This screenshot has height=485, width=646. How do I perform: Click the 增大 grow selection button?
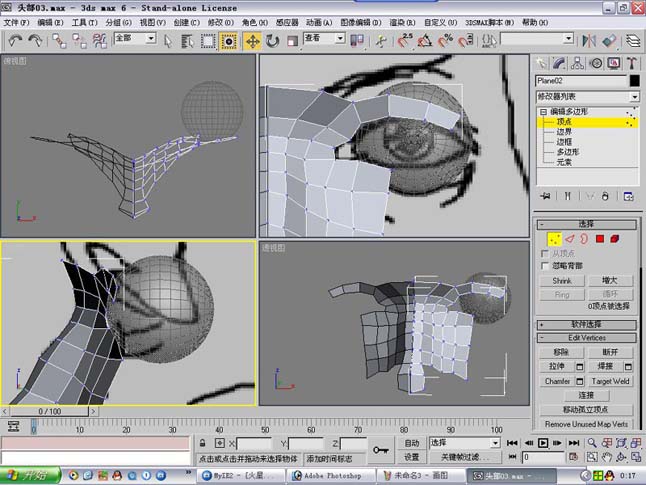click(610, 281)
